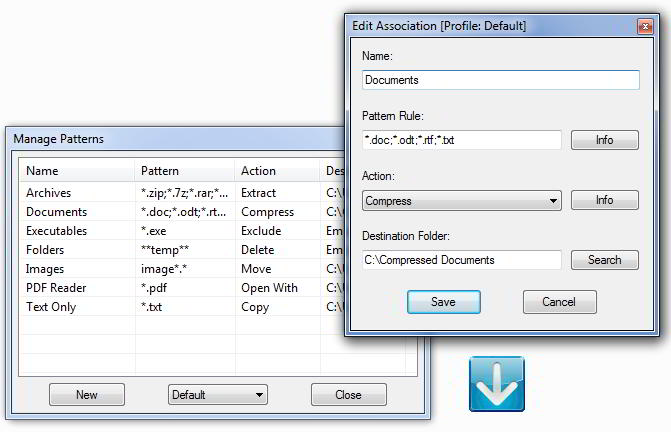Open the Action dropdown set to Compress
This screenshot has width=671, height=432.
(x=461, y=201)
